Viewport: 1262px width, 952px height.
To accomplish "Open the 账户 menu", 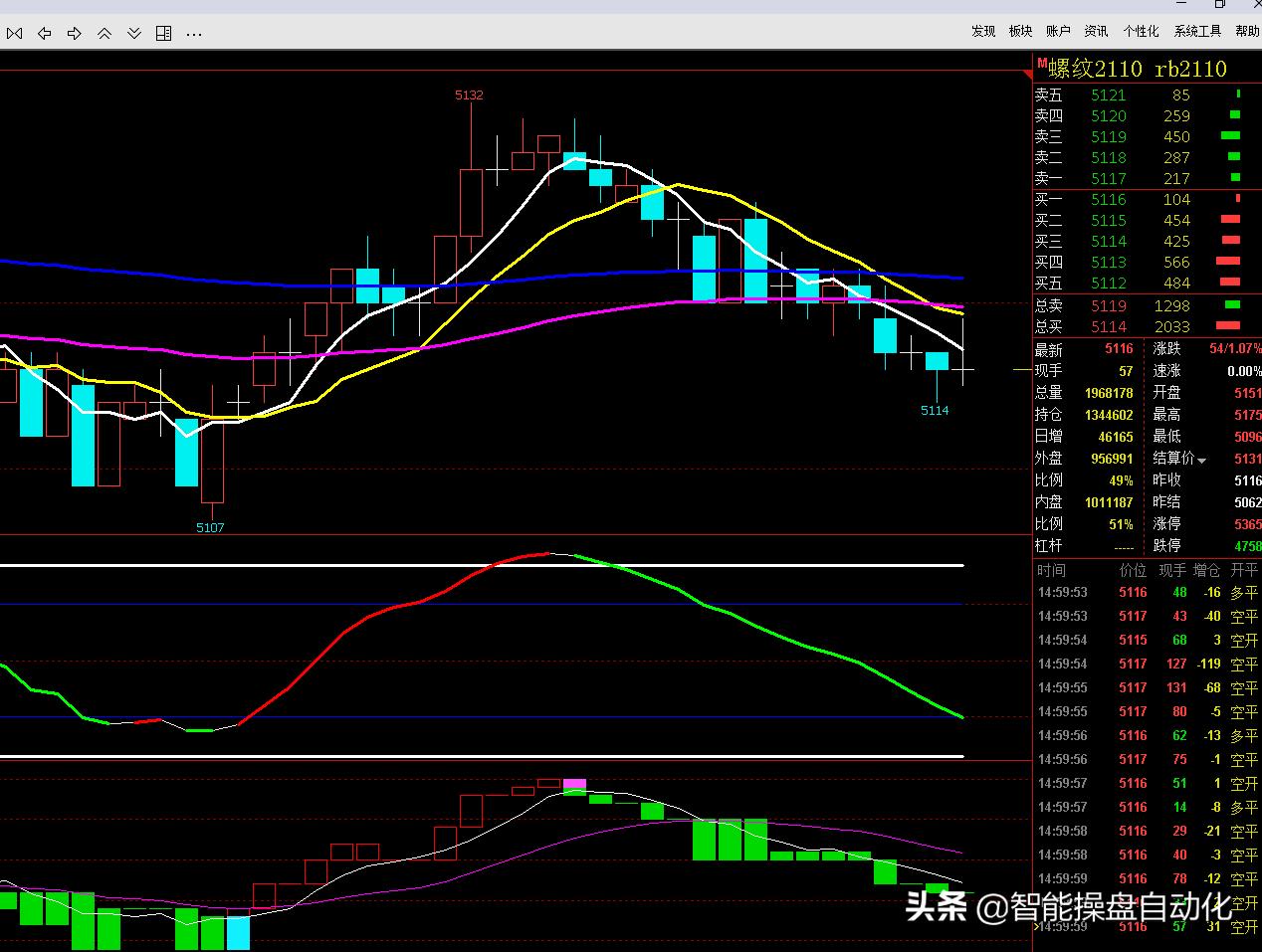I will click(x=1059, y=31).
